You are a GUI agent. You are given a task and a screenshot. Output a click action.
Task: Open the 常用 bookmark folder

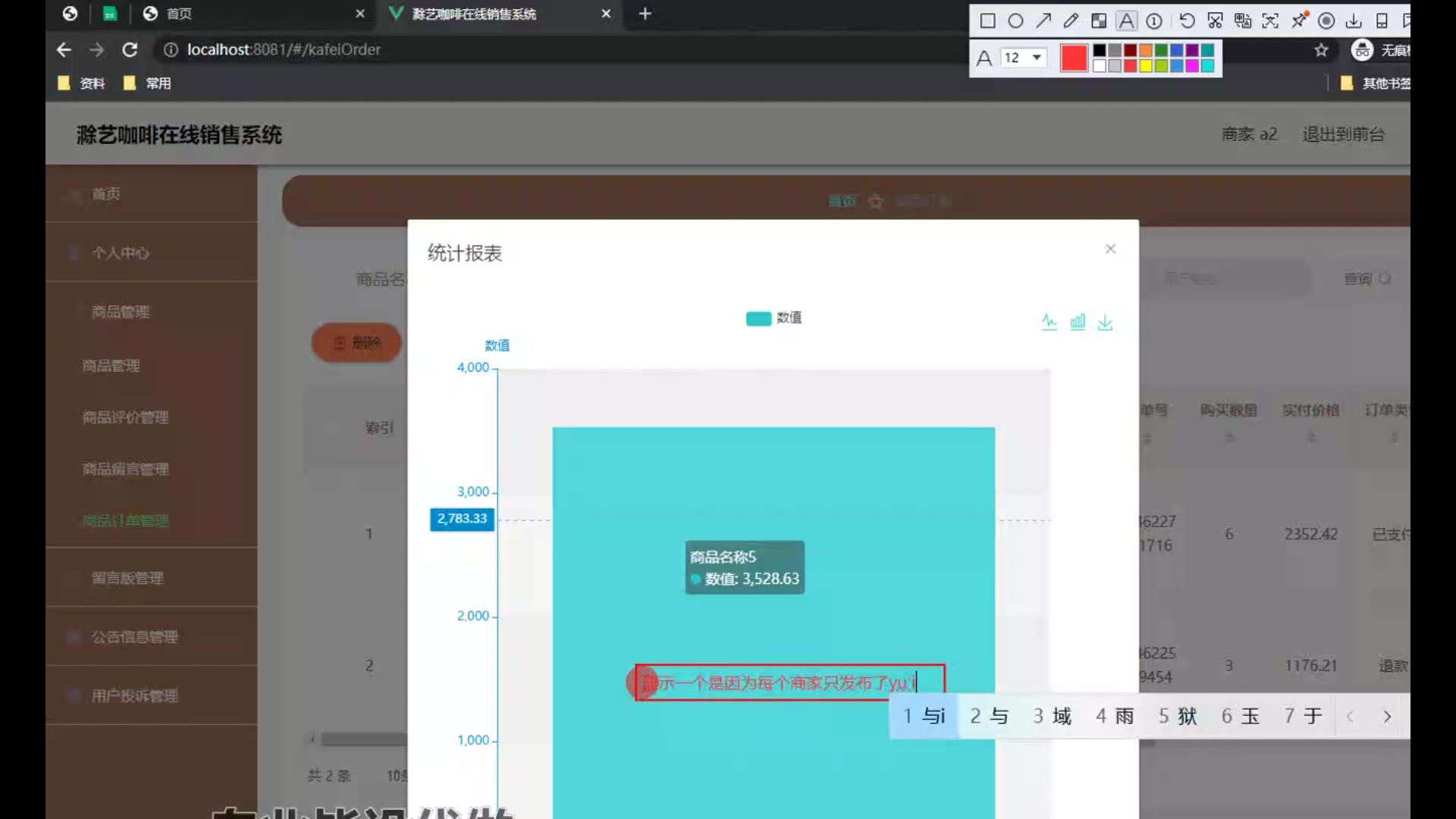(x=147, y=83)
